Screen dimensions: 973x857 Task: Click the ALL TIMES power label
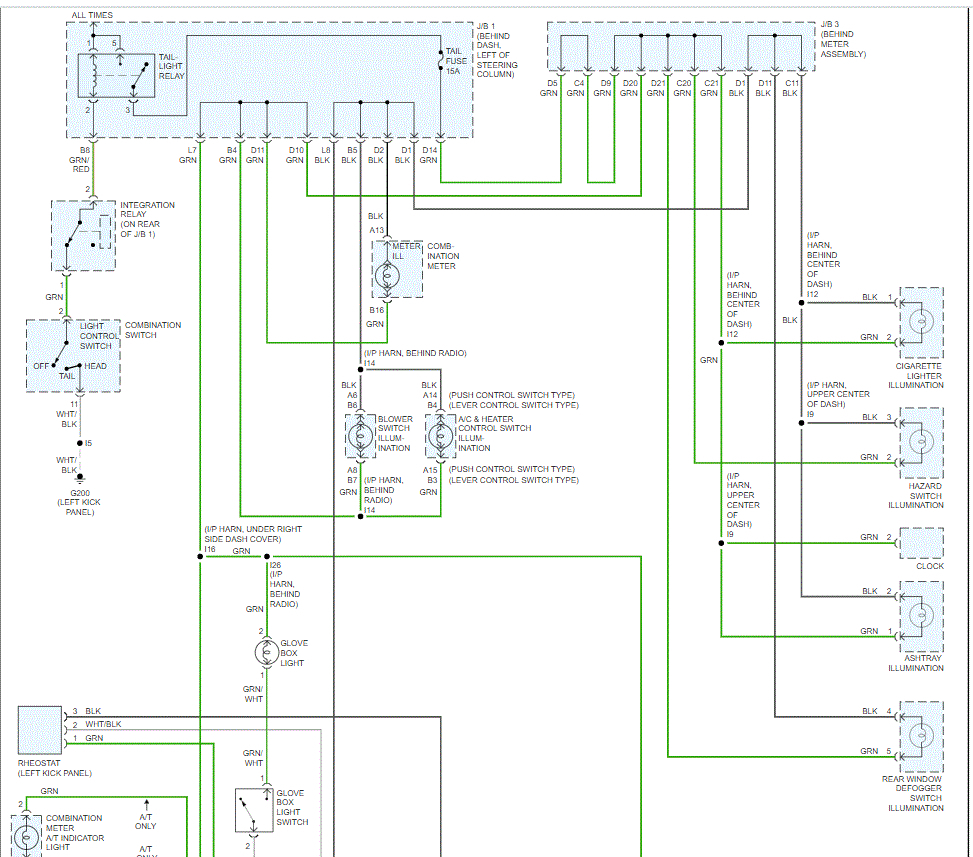(92, 15)
